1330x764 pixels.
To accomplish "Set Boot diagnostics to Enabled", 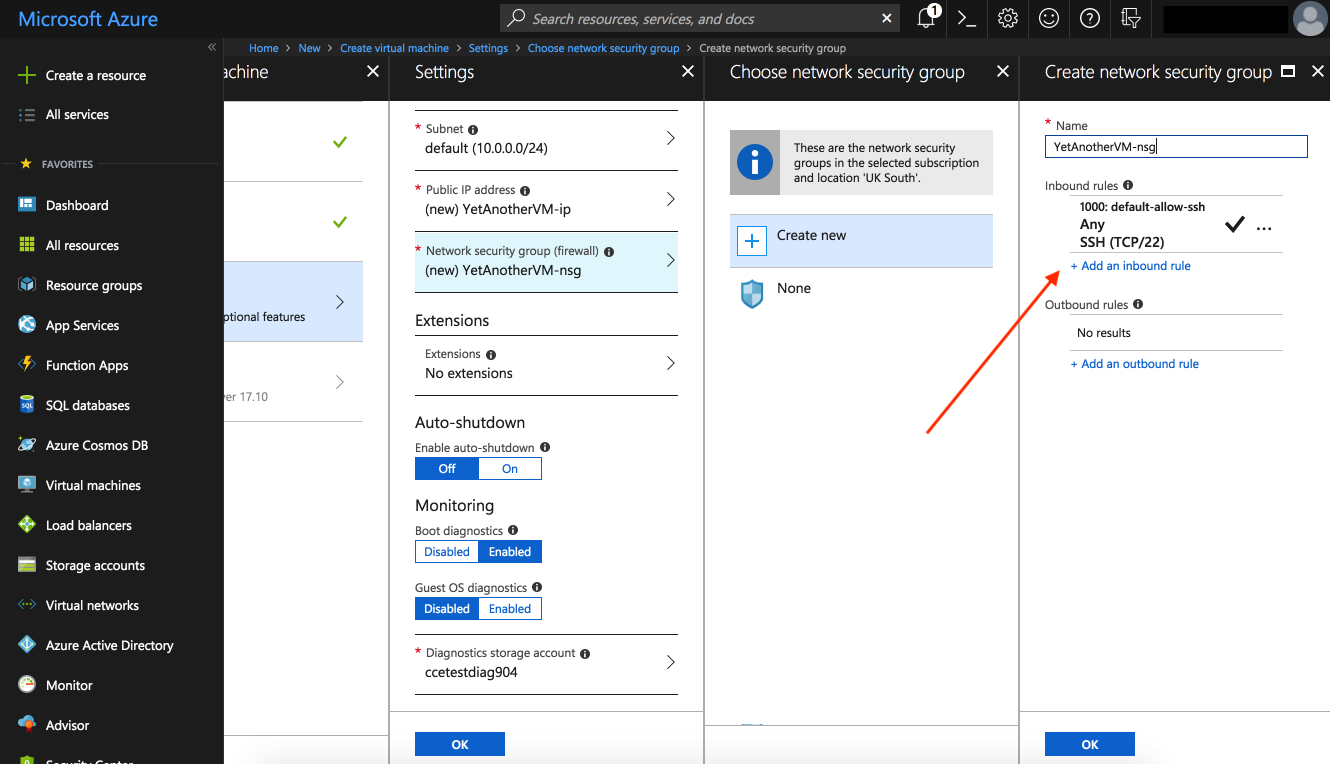I will [510, 552].
